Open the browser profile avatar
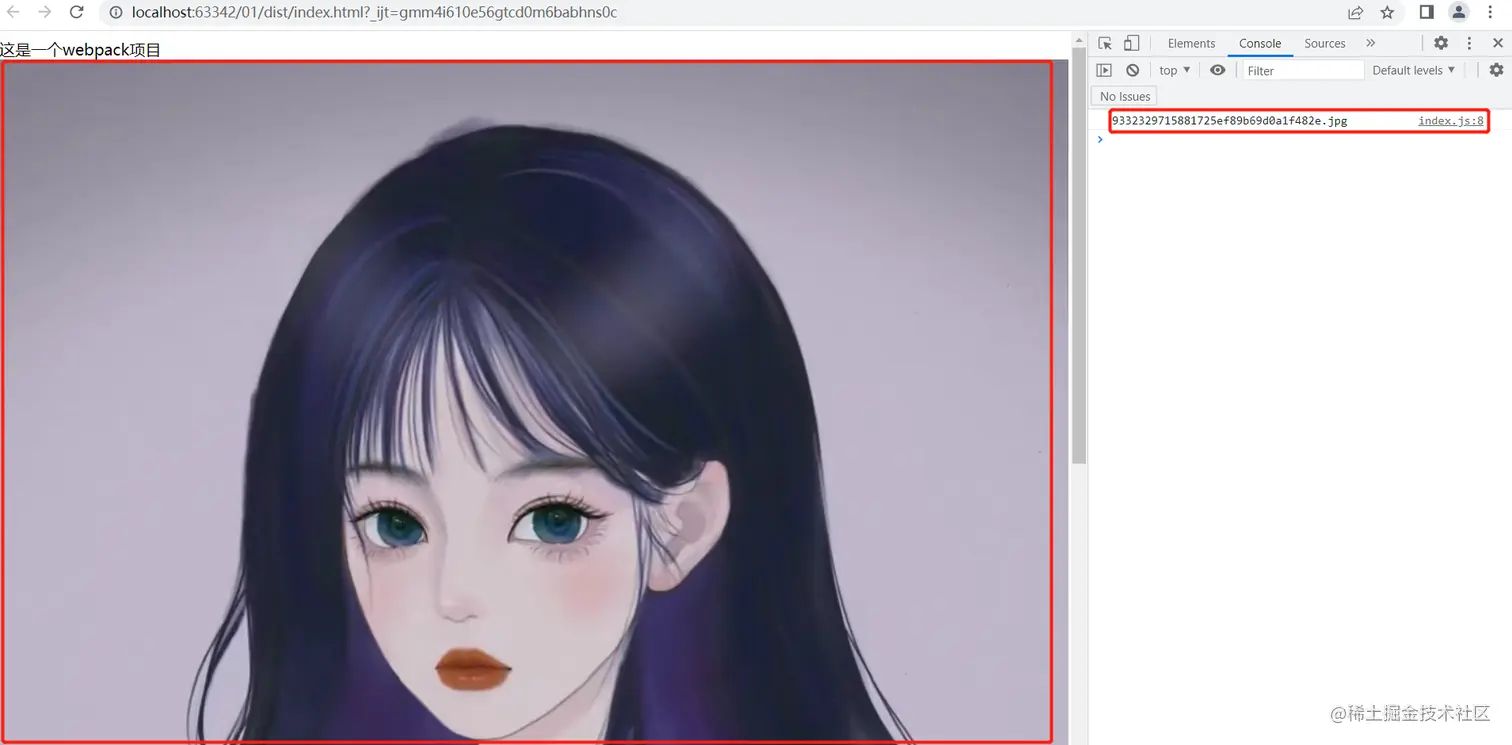The height and width of the screenshot is (745, 1512). point(1458,13)
